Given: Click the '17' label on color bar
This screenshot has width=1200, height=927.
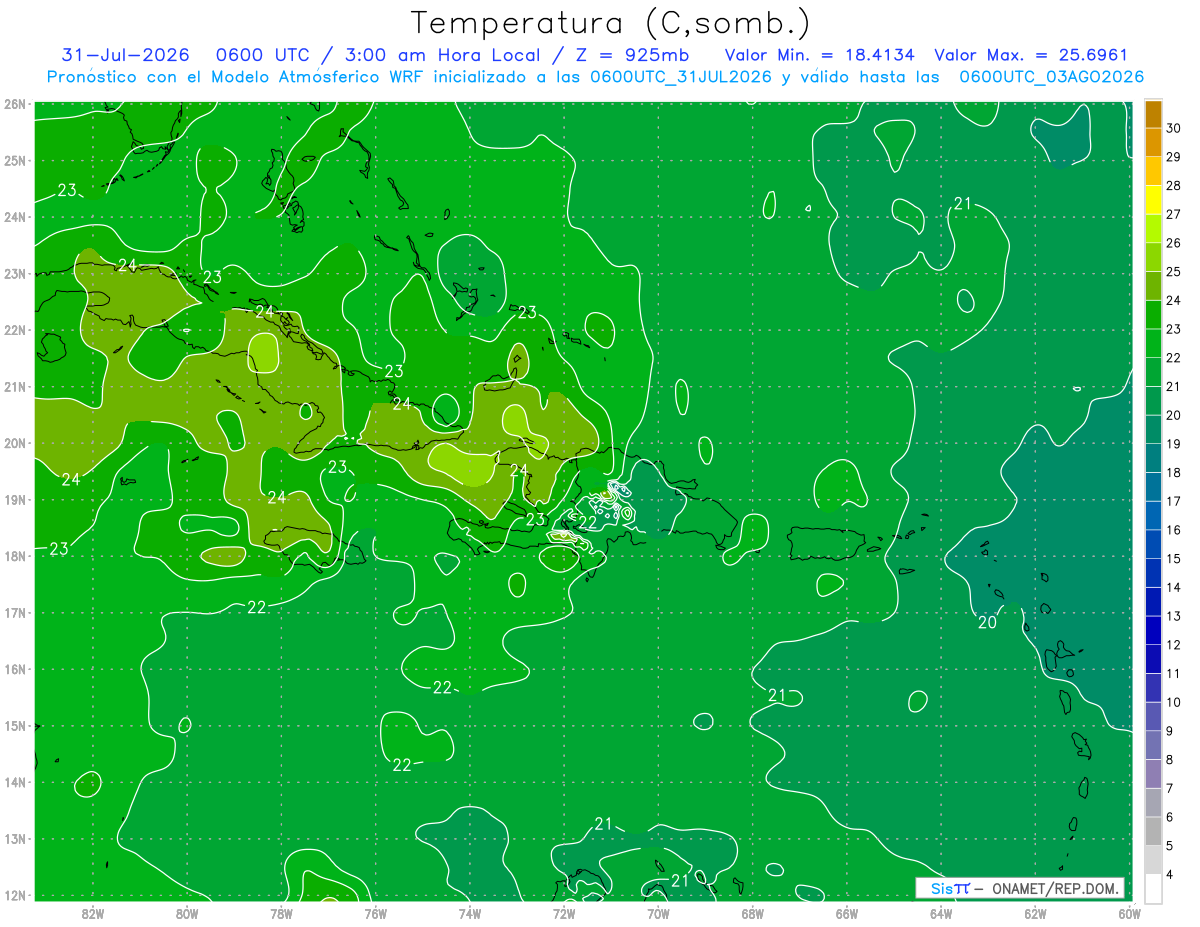Looking at the screenshot, I should point(1173,501).
